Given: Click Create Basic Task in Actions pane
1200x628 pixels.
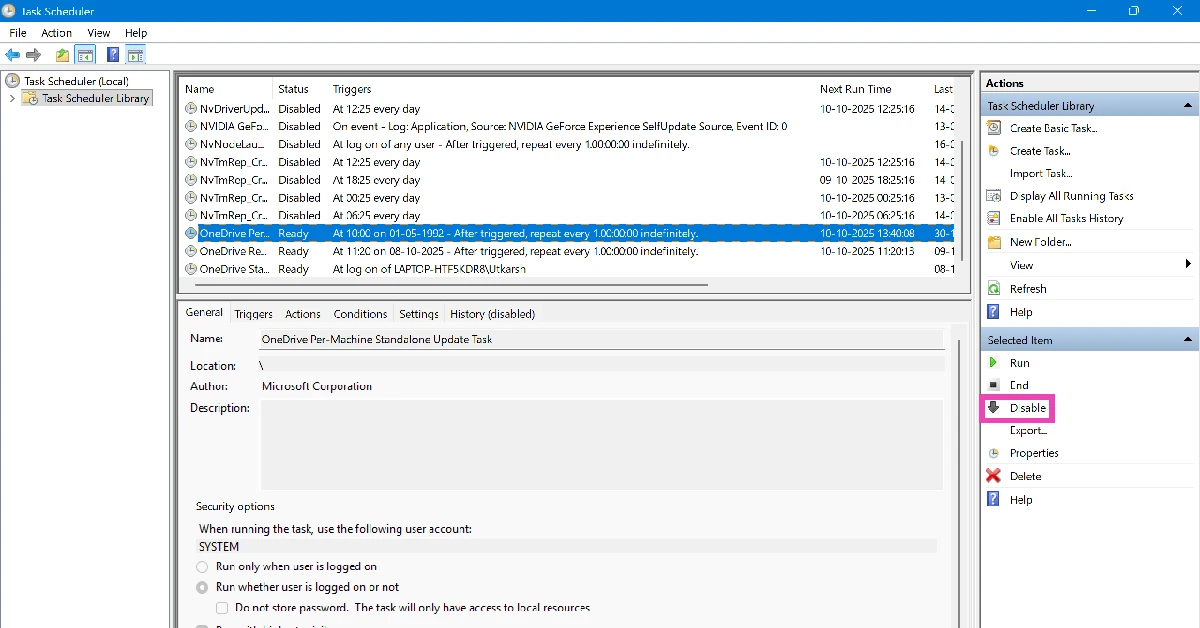Looking at the screenshot, I should [1053, 128].
